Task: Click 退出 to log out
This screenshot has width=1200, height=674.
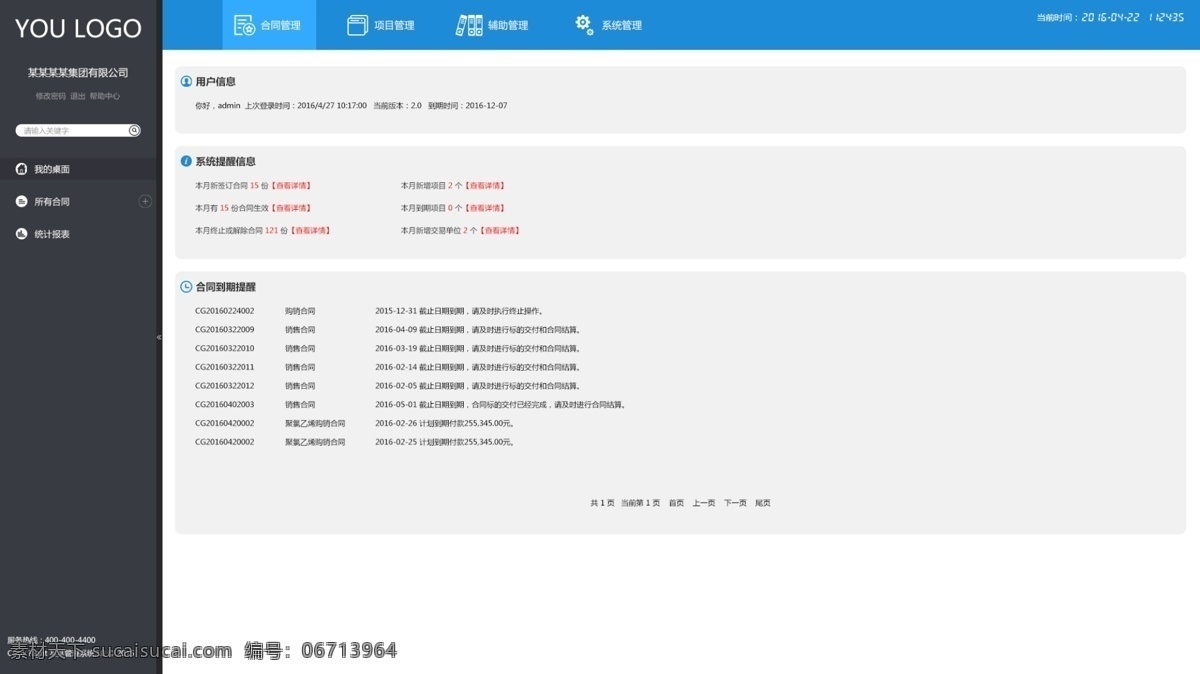Action: [77, 96]
